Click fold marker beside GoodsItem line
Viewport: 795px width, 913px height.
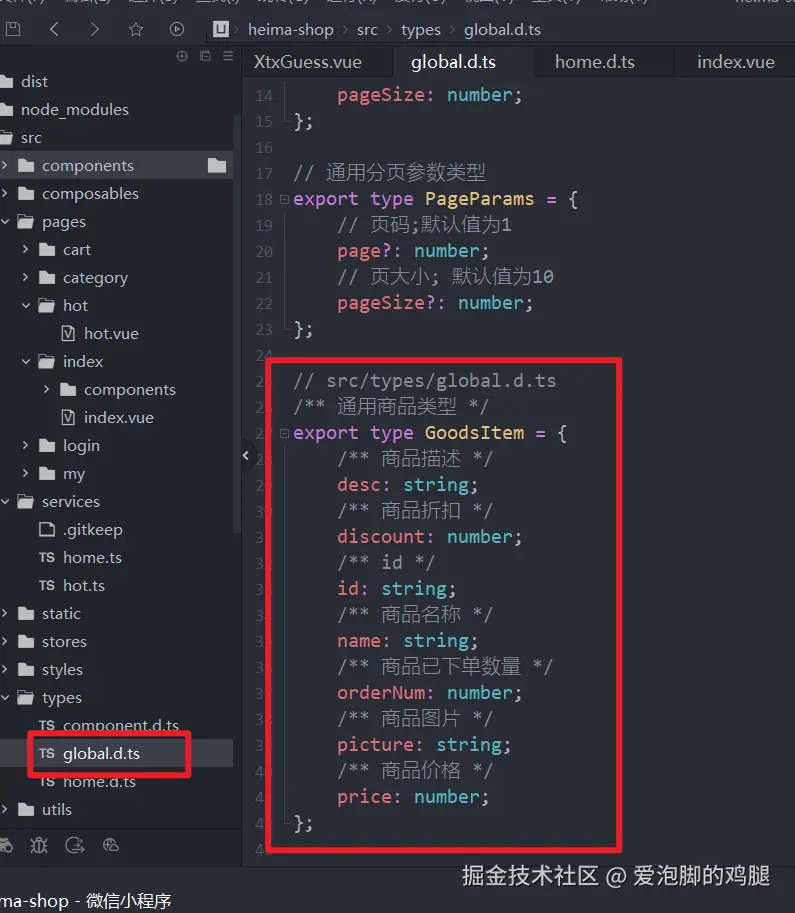coord(284,433)
